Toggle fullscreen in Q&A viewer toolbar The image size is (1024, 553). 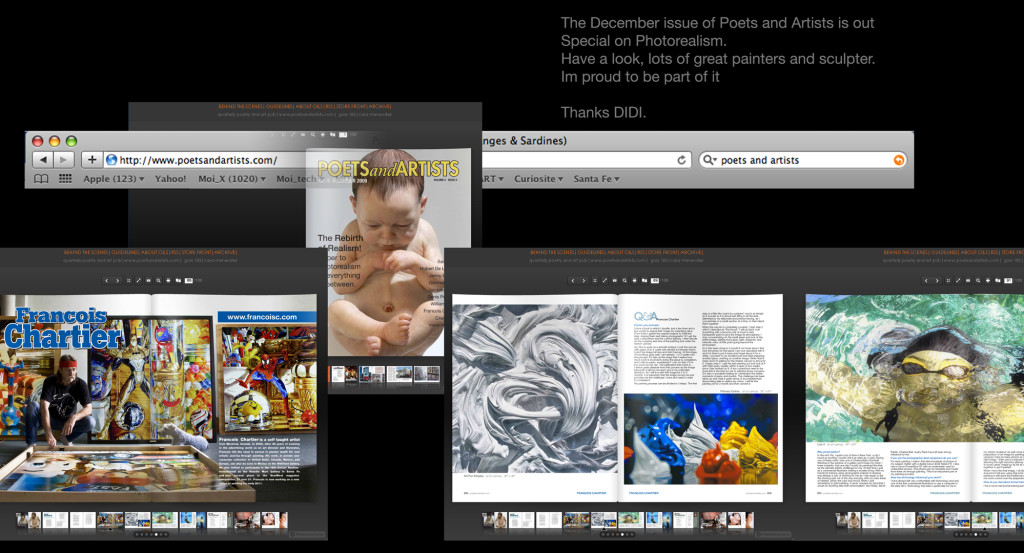[x=605, y=281]
